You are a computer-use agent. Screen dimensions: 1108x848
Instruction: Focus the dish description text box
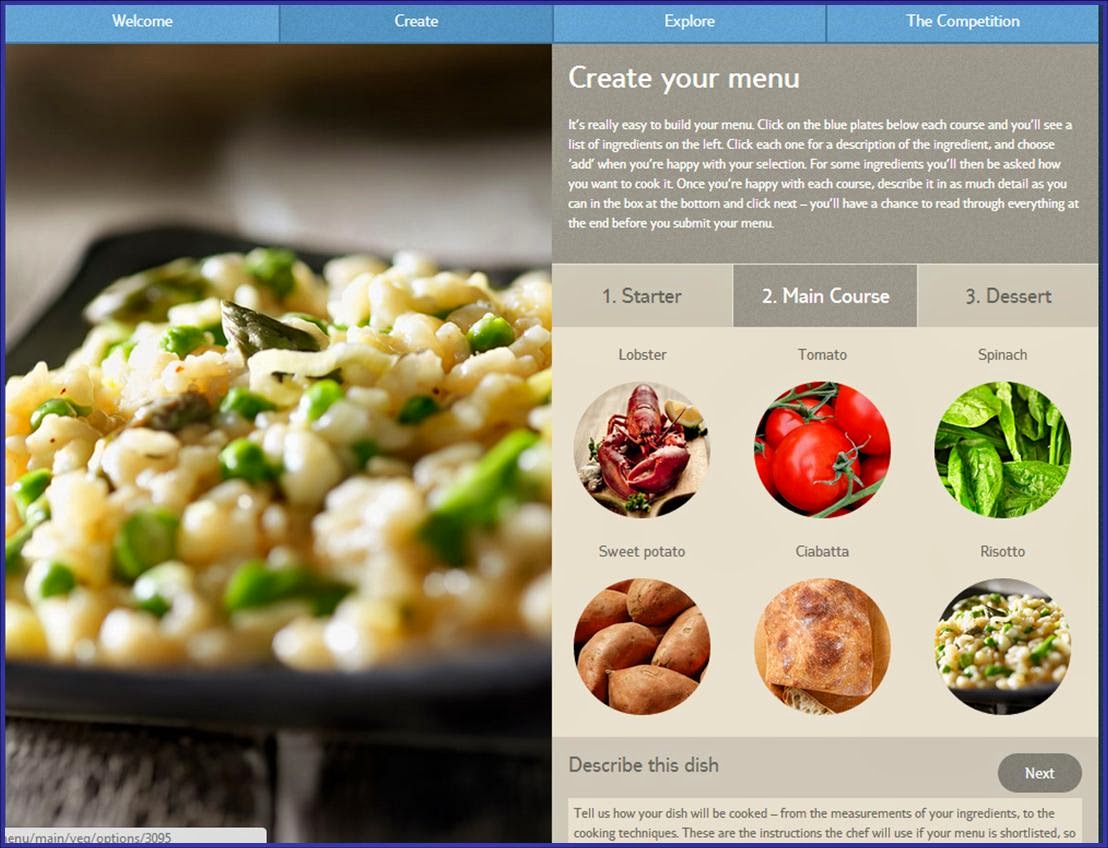(x=825, y=820)
